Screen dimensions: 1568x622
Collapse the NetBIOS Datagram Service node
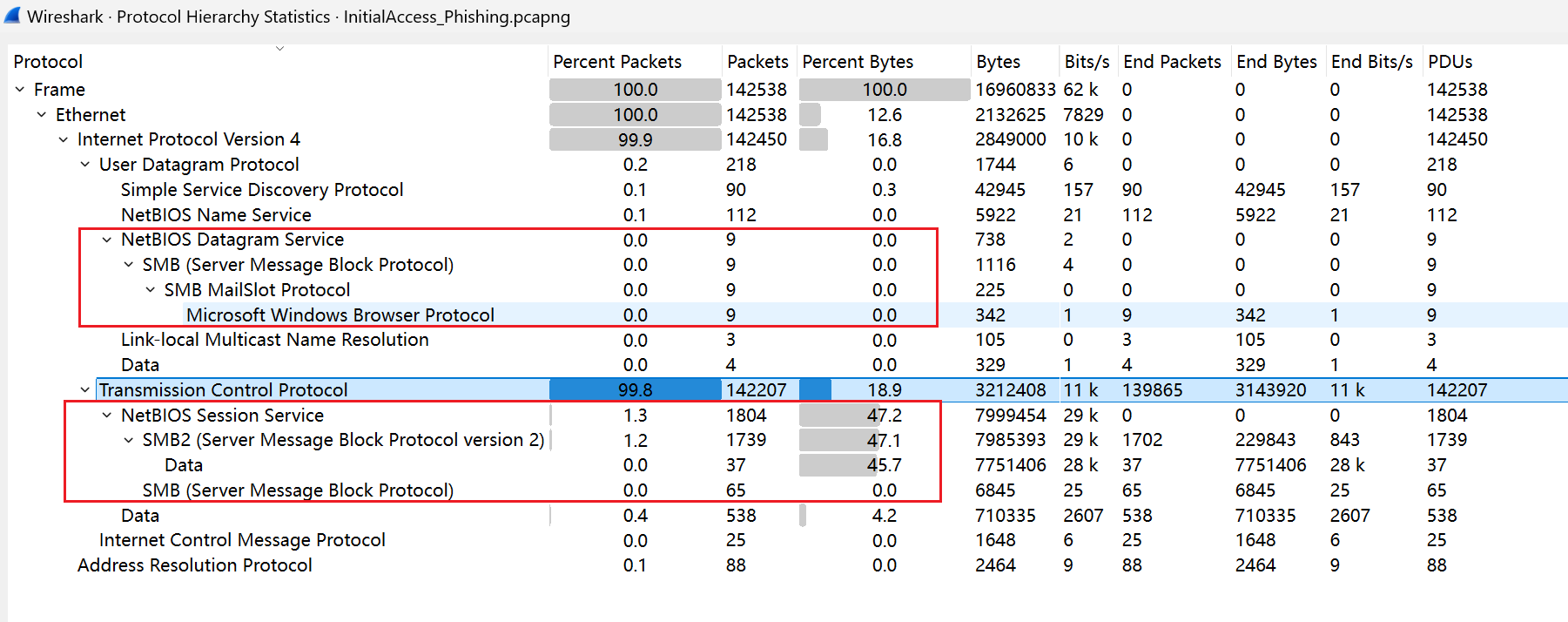[107, 240]
